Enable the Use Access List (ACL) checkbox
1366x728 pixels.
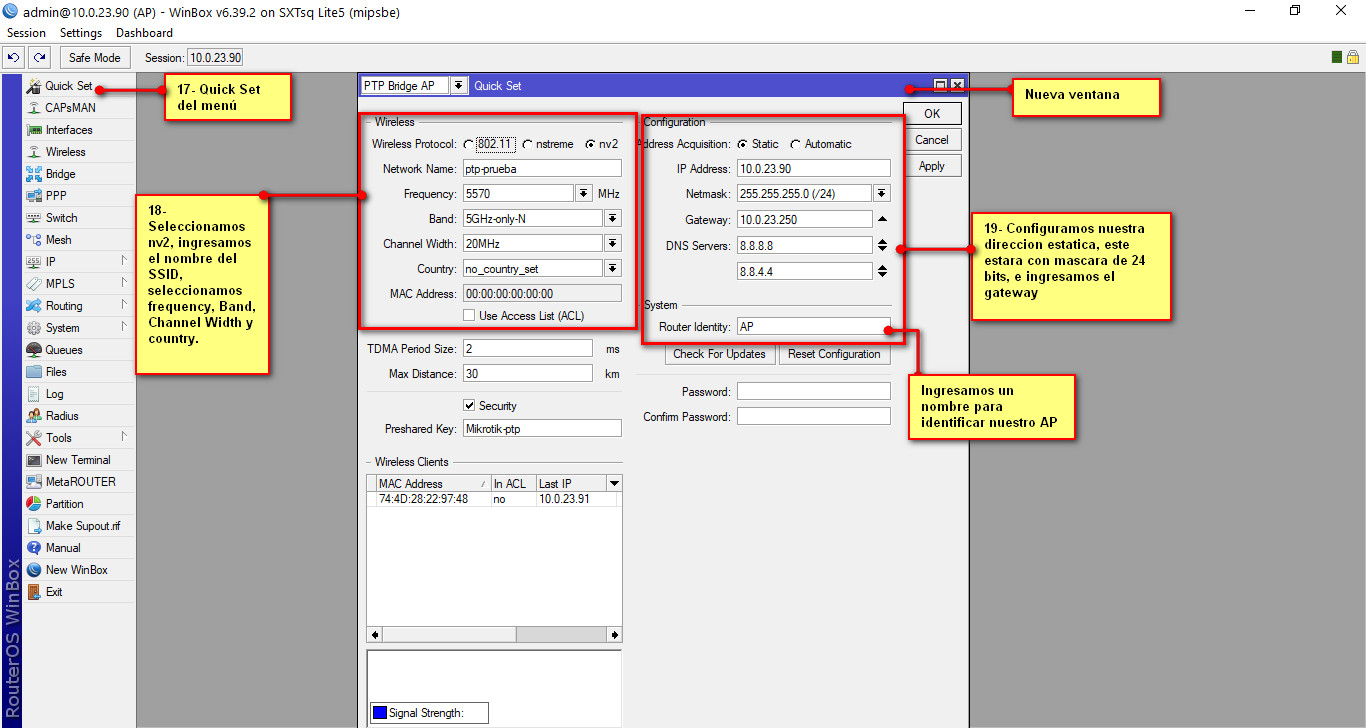point(469,316)
